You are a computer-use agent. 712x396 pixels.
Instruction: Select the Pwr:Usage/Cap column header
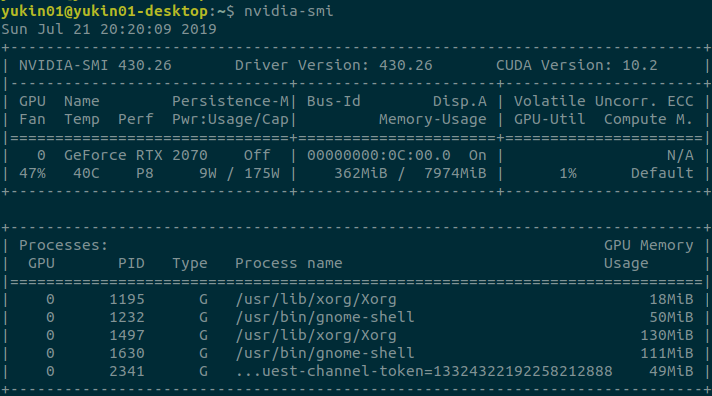pos(230,119)
